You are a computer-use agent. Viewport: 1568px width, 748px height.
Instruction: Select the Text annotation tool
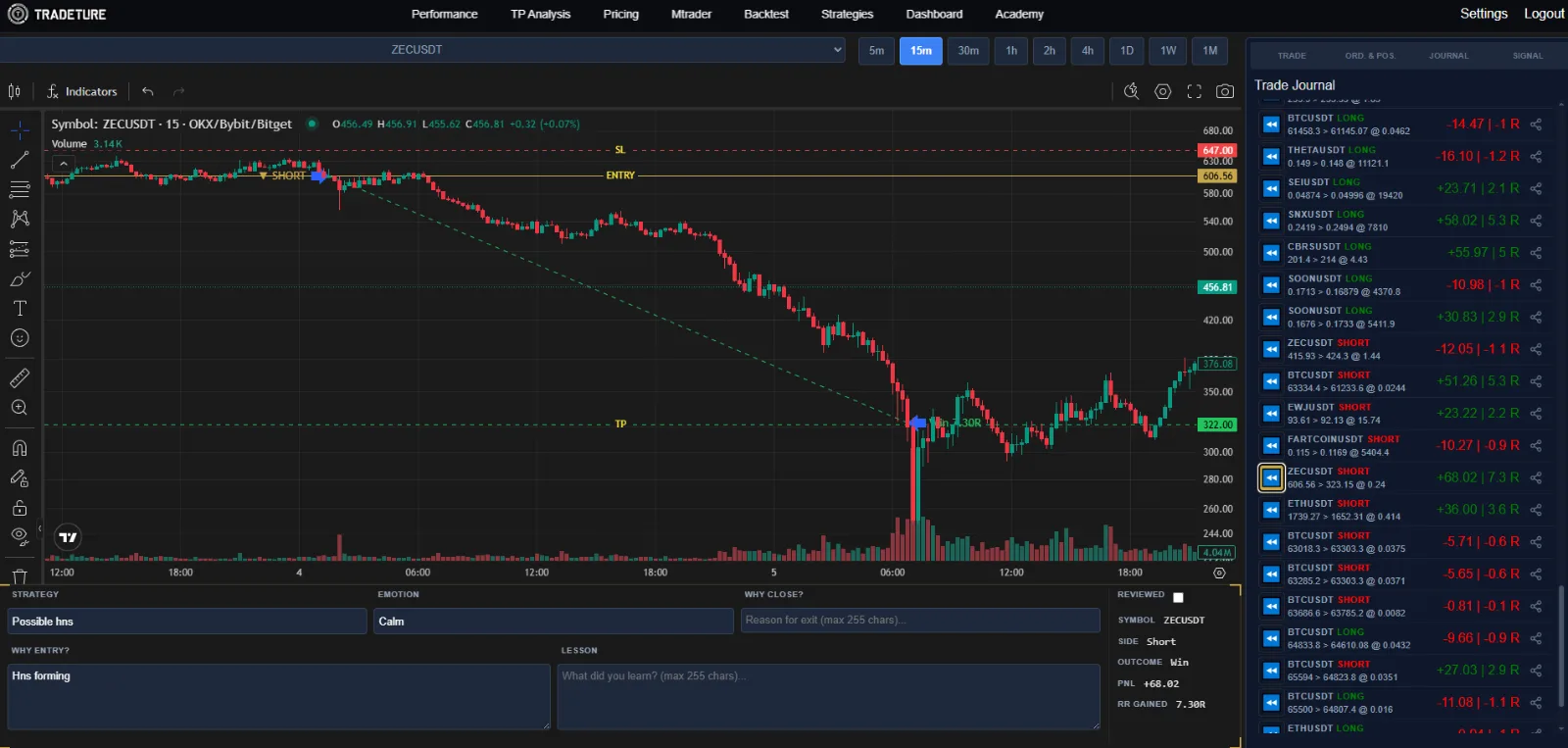[20, 308]
